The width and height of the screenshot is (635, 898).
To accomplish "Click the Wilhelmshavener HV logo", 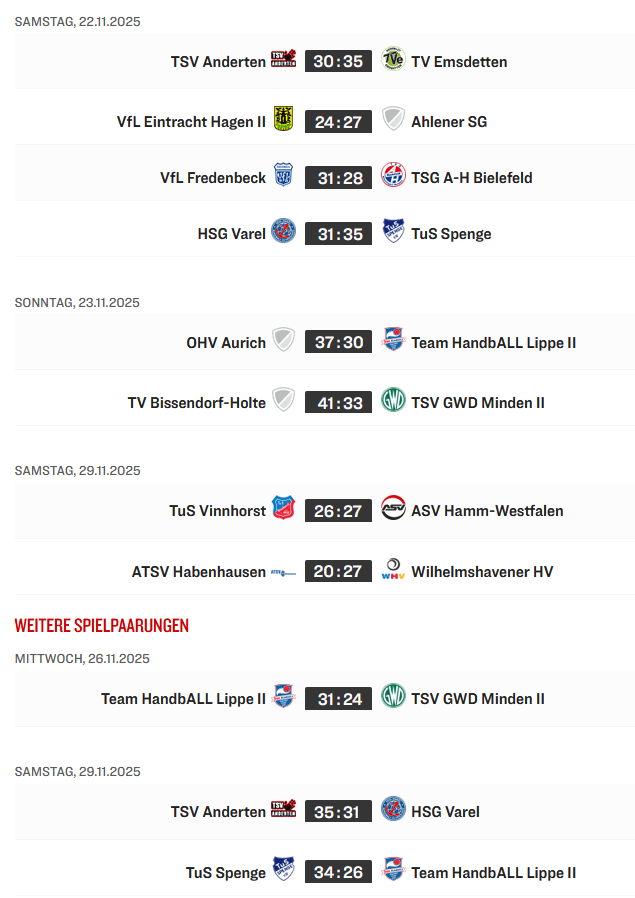I will [393, 570].
